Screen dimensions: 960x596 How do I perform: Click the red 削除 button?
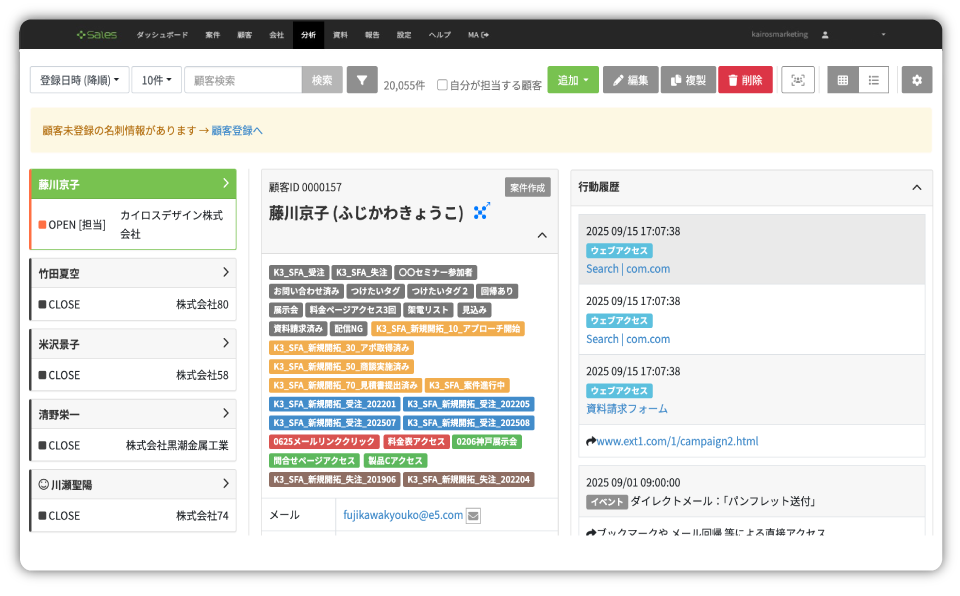click(x=745, y=80)
